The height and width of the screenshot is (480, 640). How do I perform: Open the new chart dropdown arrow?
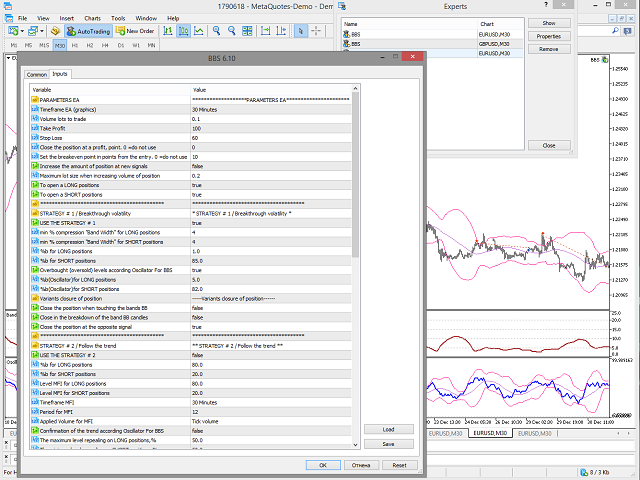pos(23,31)
